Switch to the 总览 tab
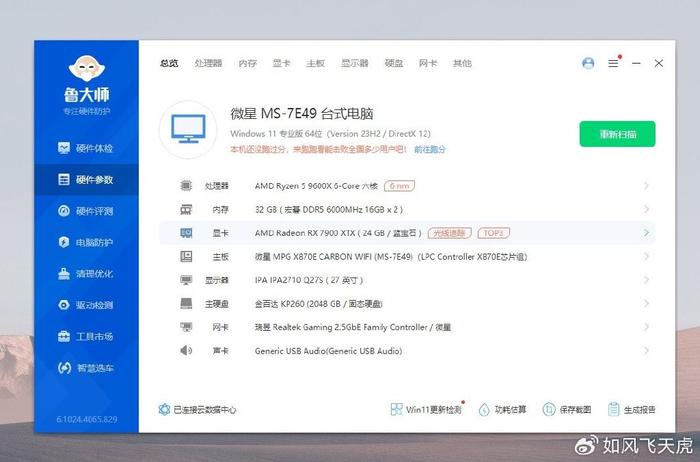The height and width of the screenshot is (462, 700). (x=169, y=63)
